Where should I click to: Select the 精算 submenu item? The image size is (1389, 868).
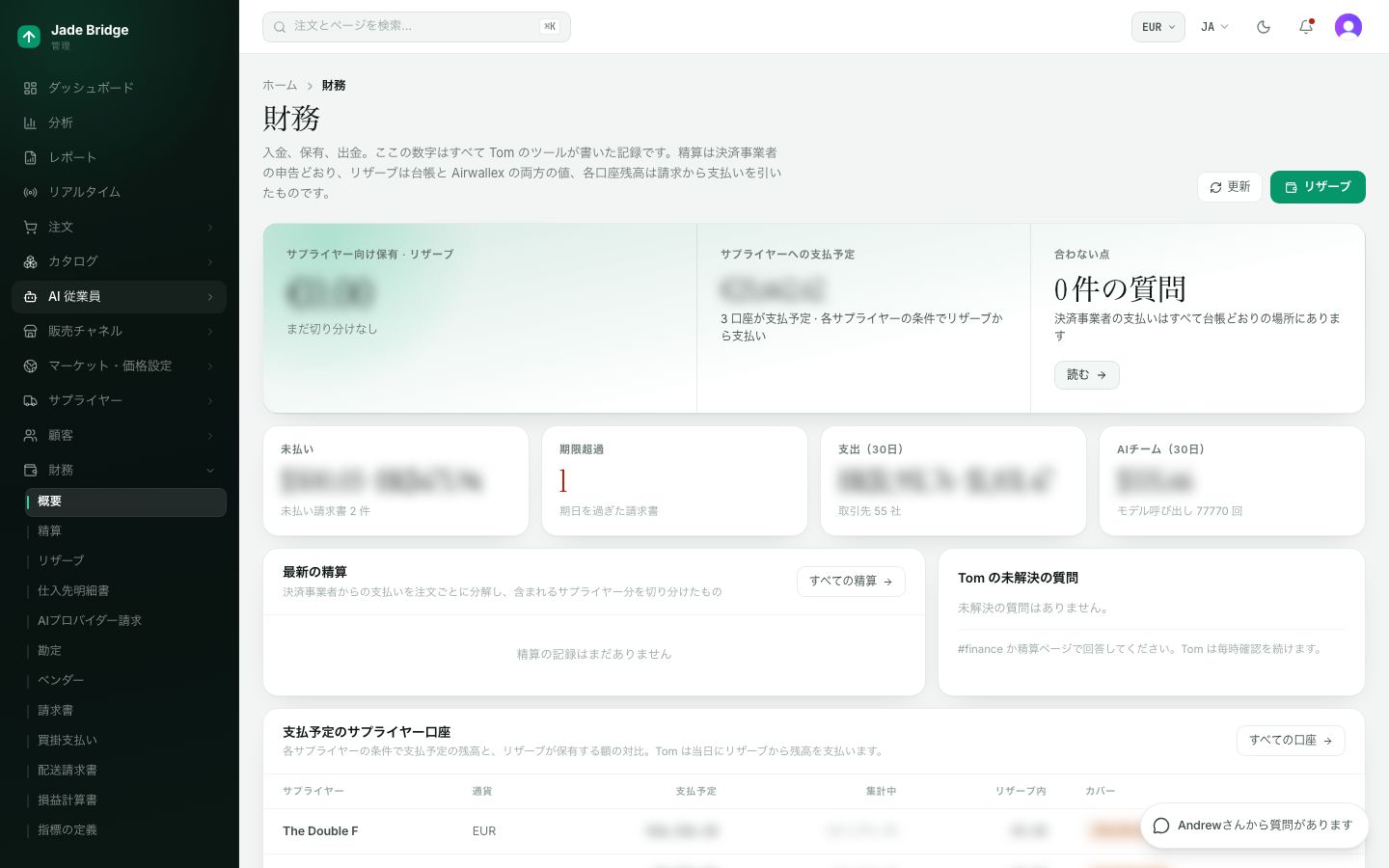(x=125, y=531)
